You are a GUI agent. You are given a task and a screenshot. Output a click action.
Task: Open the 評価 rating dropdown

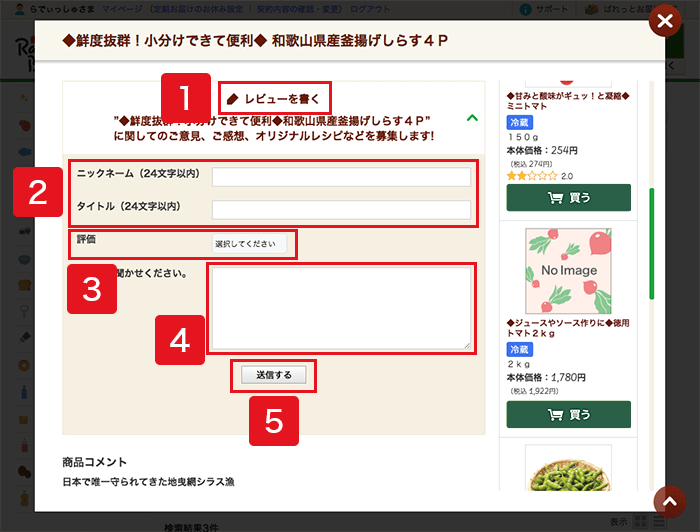248,243
